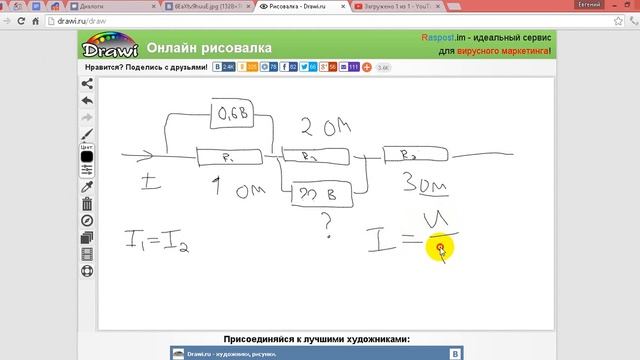The image size is (640, 360).
Task: Reload the page
Action: pyautogui.click(x=21, y=21)
